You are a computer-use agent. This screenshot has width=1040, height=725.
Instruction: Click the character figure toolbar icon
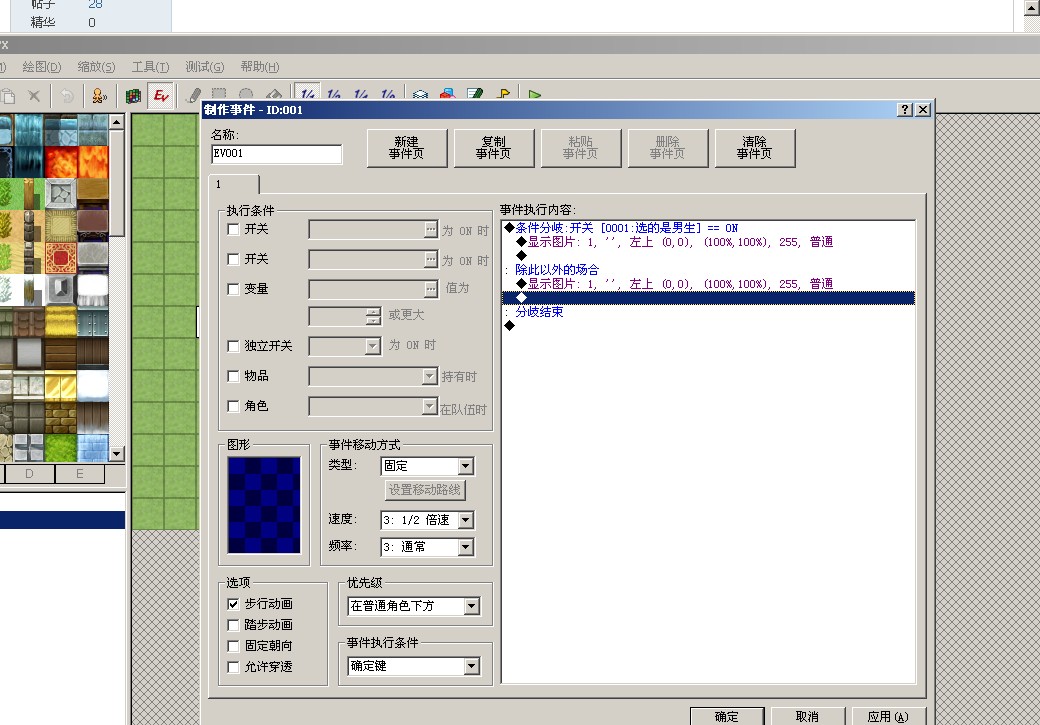coord(99,96)
